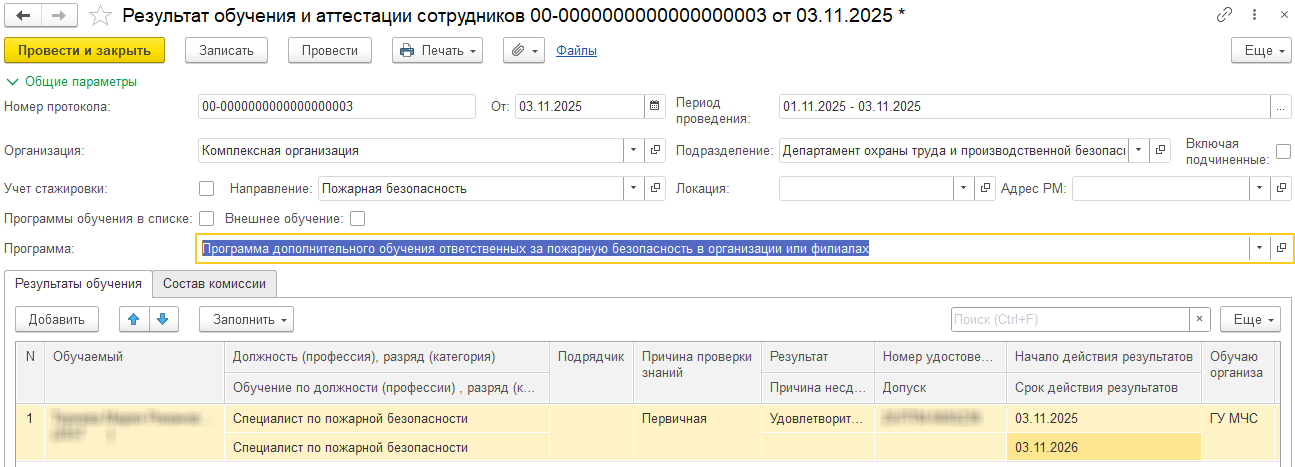Click Провести и закрыть button
The width and height of the screenshot is (1295, 467).
coord(84,50)
